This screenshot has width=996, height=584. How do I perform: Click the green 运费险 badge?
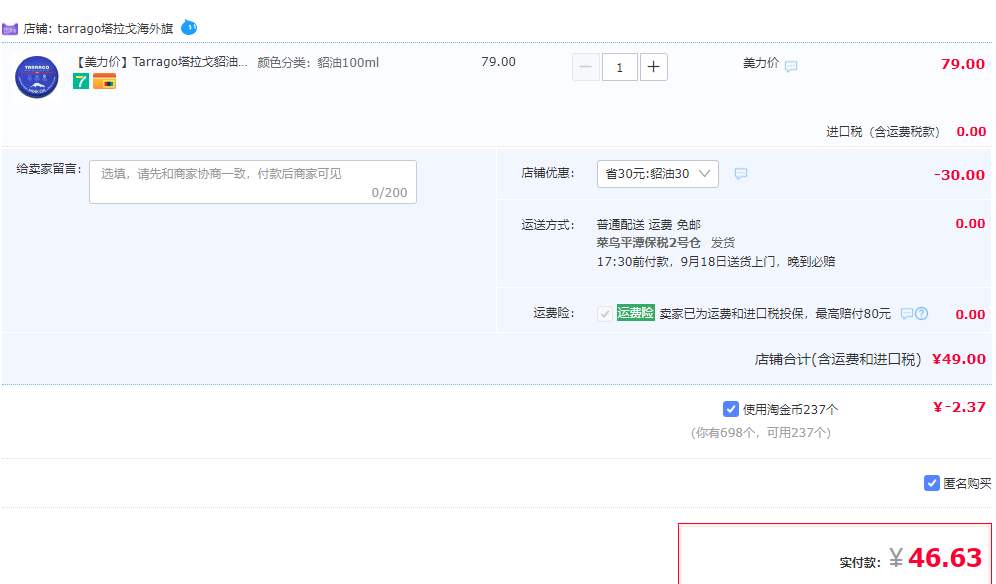point(635,313)
